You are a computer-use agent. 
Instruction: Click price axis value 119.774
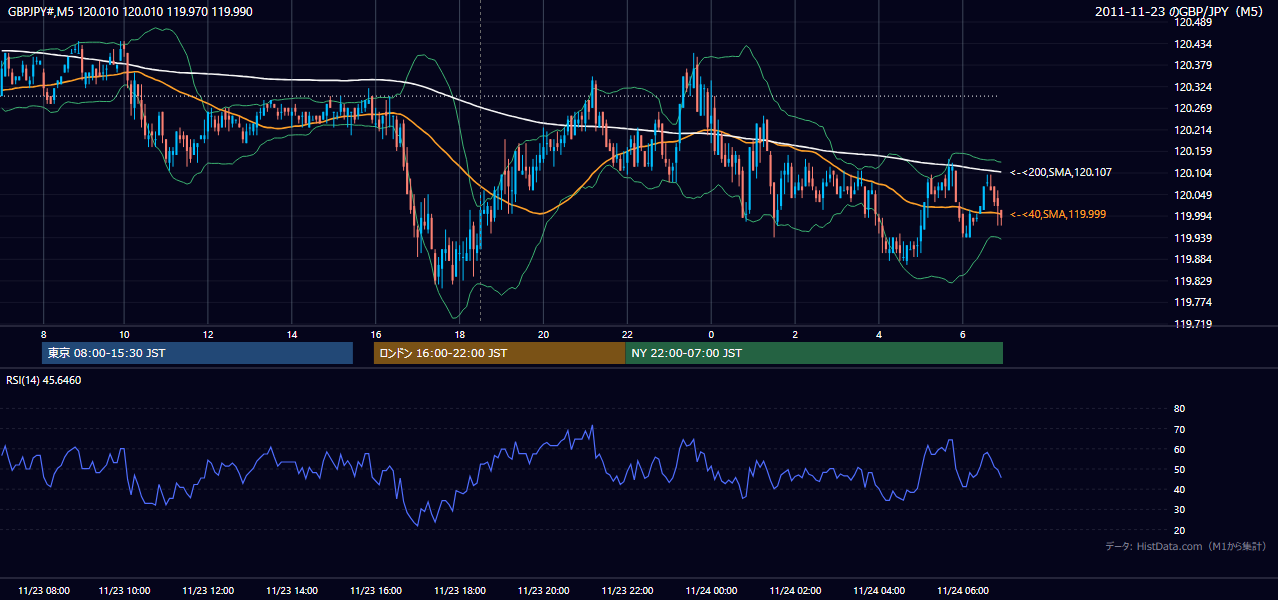(1193, 302)
